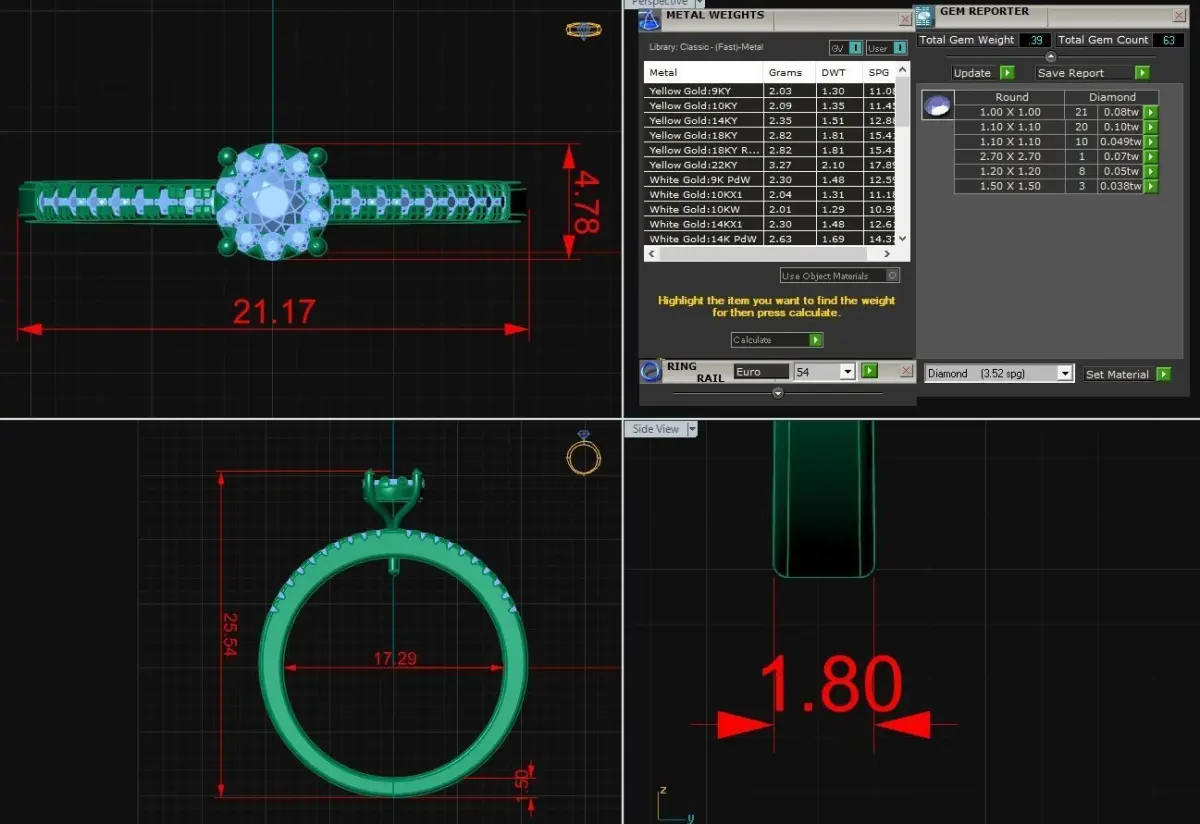Image resolution: width=1200 pixels, height=824 pixels.
Task: Select the Yellow Gold:14KY row
Action: pyautogui.click(x=770, y=120)
